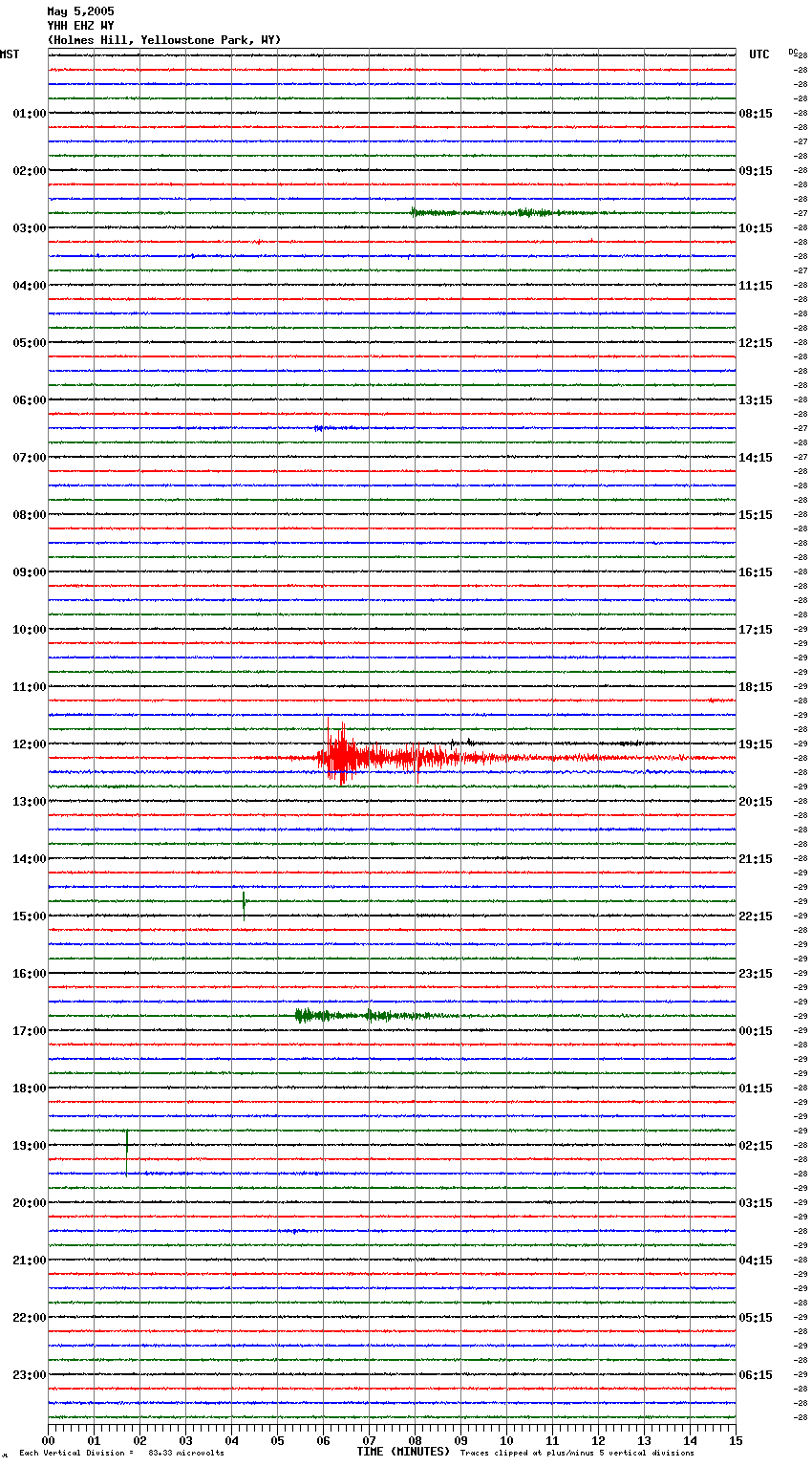Click the 18:15 UTC time label
Screen dimensions: 812x1466
tap(756, 687)
